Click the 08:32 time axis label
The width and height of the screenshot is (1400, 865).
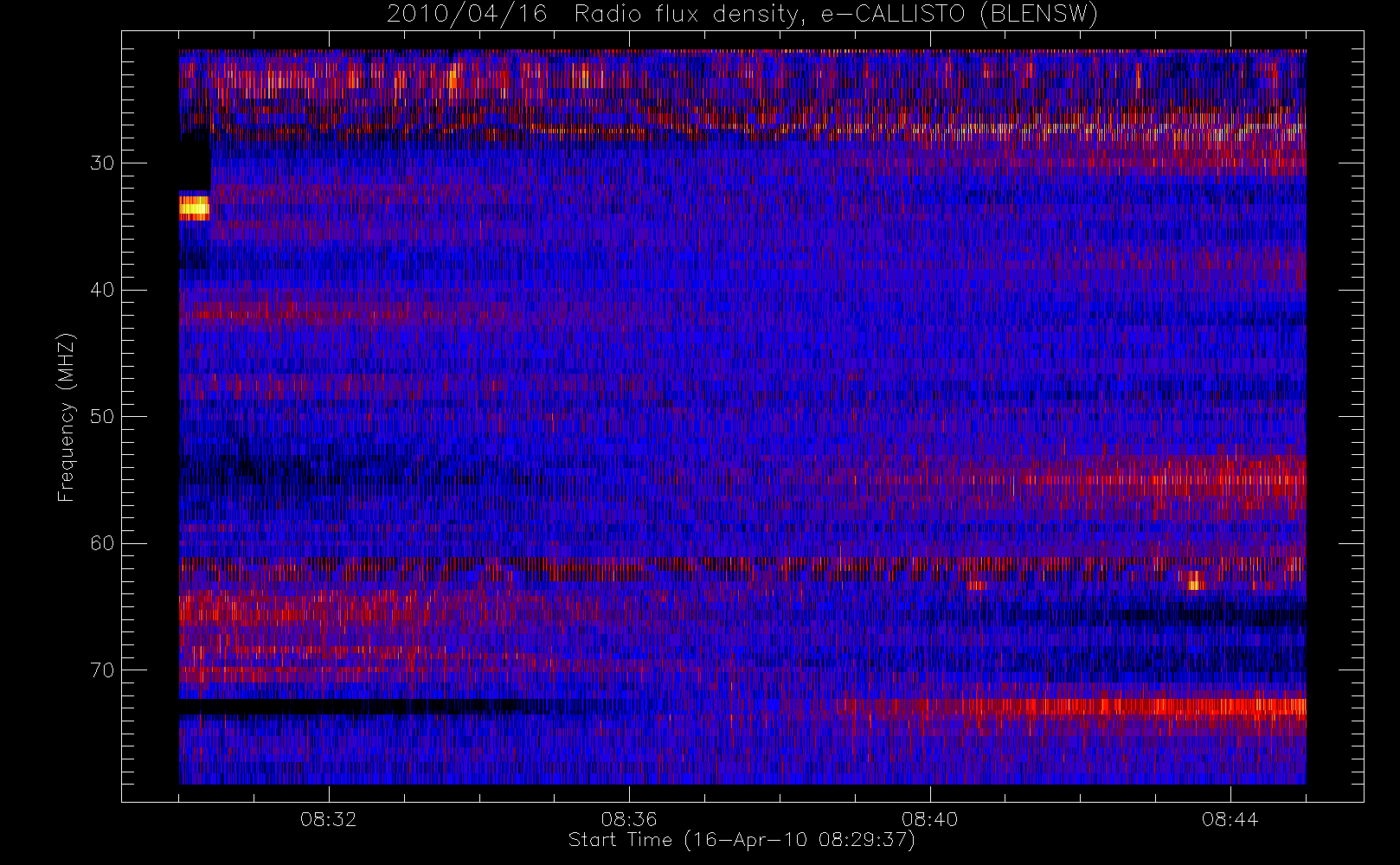[328, 819]
